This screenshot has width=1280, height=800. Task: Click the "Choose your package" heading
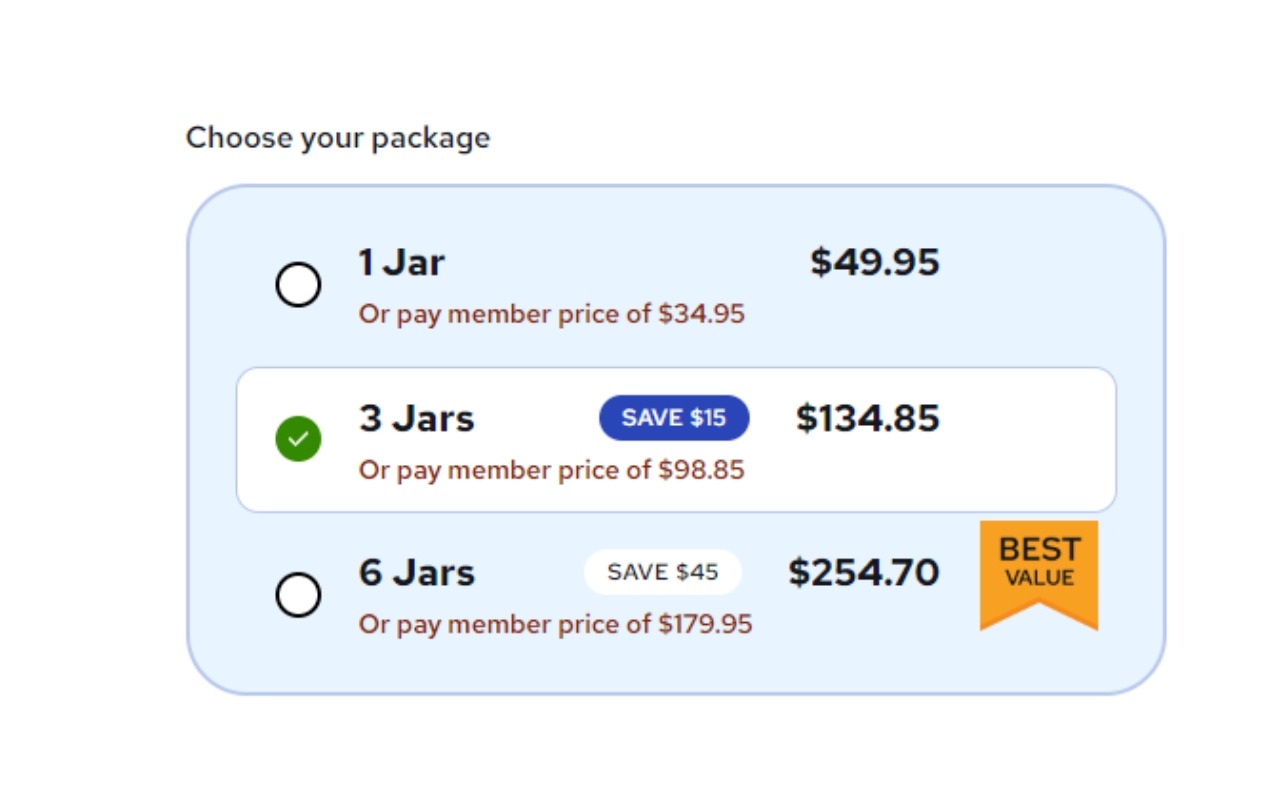[x=338, y=138]
